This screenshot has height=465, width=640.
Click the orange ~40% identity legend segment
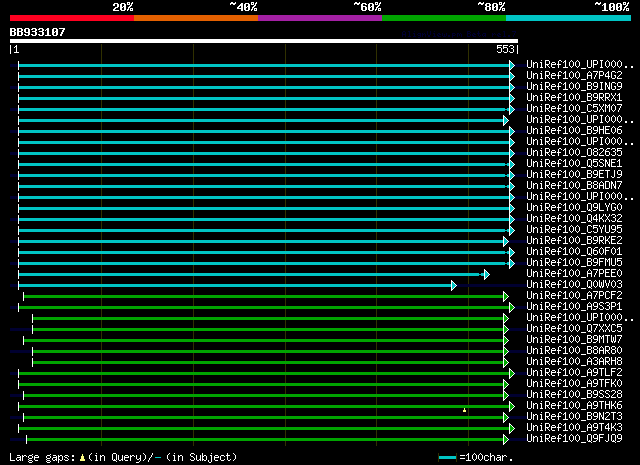pyautogui.click(x=196, y=18)
